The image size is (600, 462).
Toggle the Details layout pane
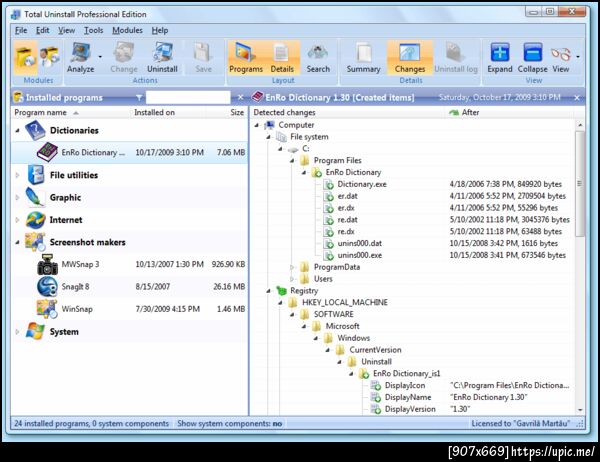[x=282, y=57]
